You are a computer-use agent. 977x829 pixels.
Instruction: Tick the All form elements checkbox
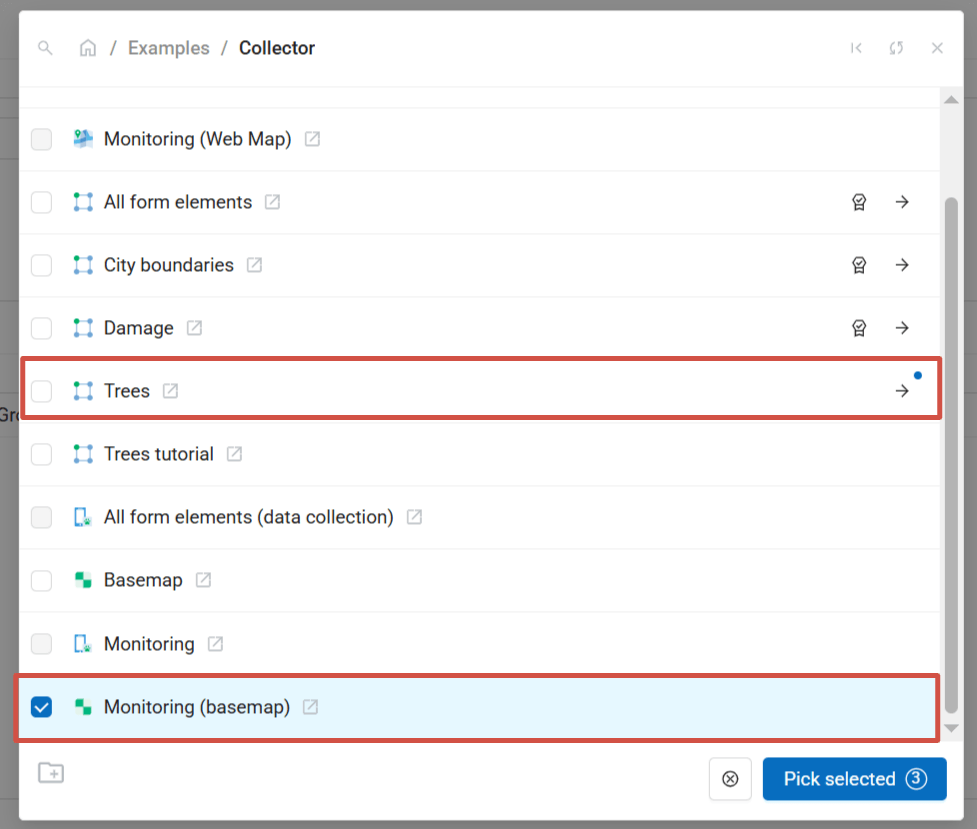(x=41, y=202)
